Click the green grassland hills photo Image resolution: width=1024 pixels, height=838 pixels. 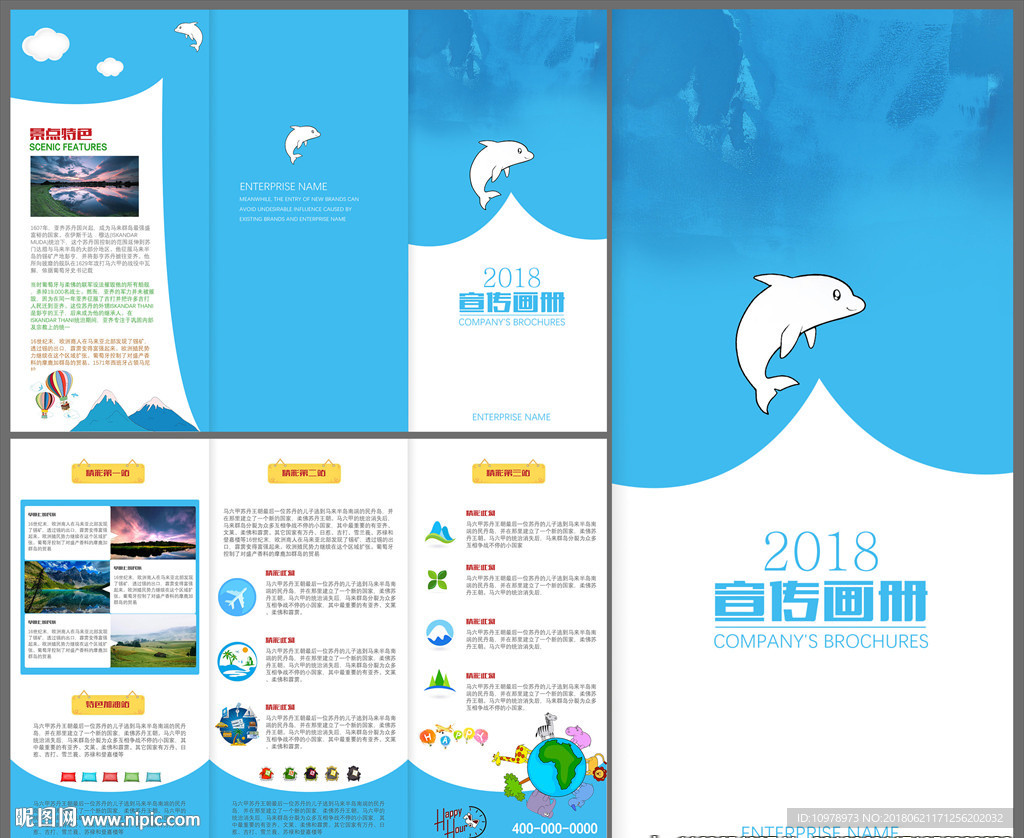coord(153,641)
